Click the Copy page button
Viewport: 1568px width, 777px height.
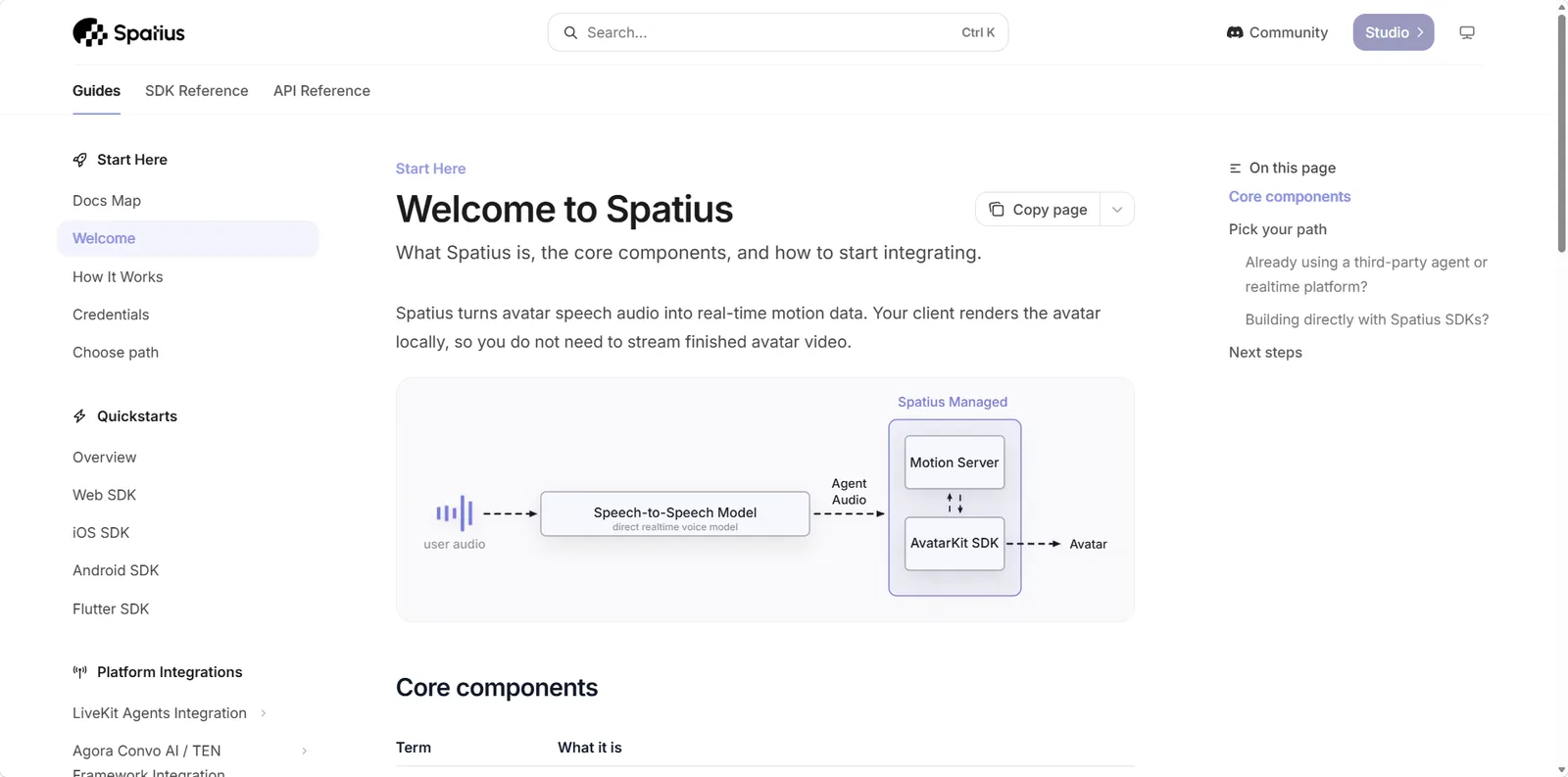point(1039,210)
